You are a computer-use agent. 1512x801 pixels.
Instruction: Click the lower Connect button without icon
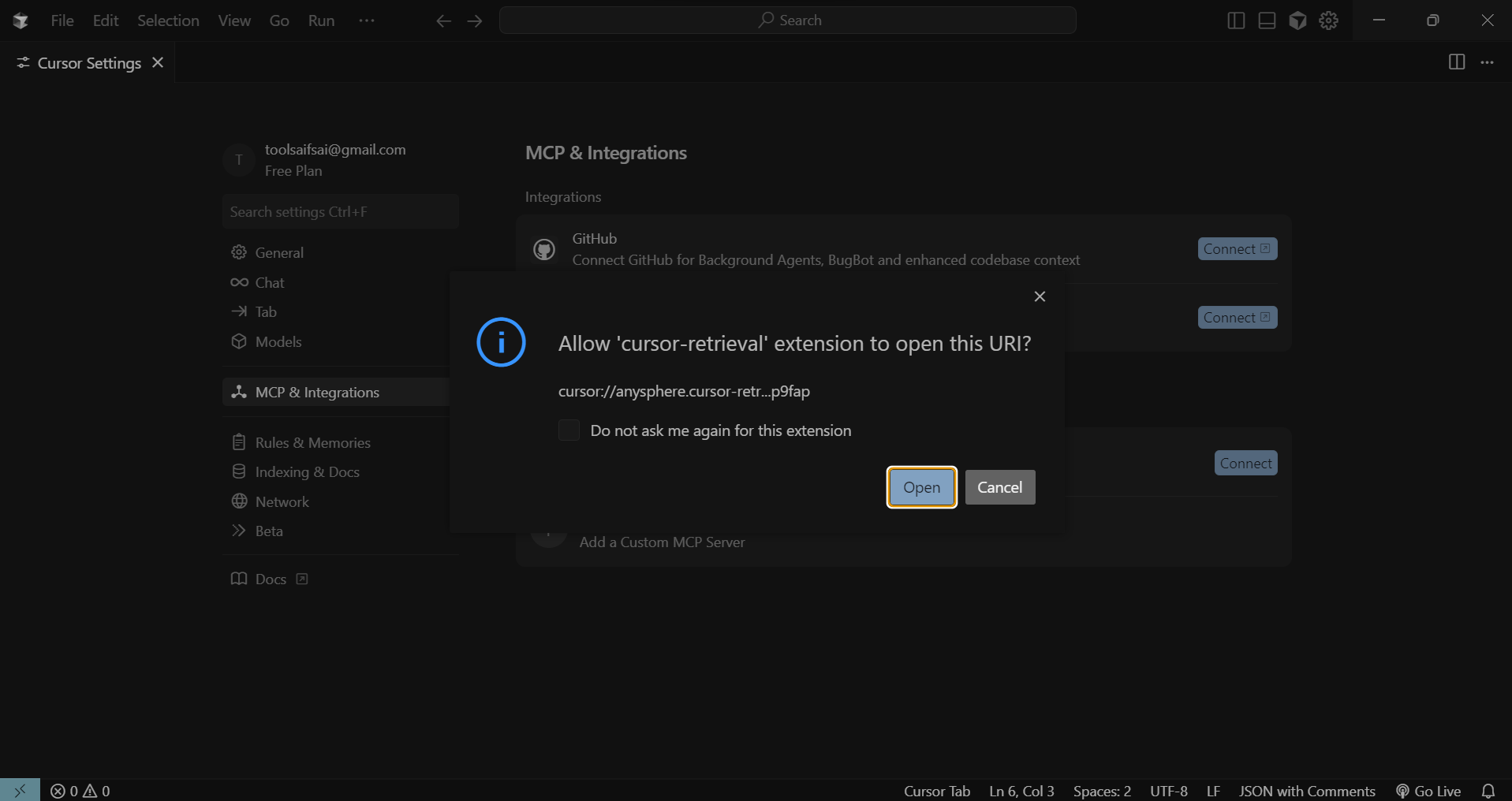coord(1245,464)
